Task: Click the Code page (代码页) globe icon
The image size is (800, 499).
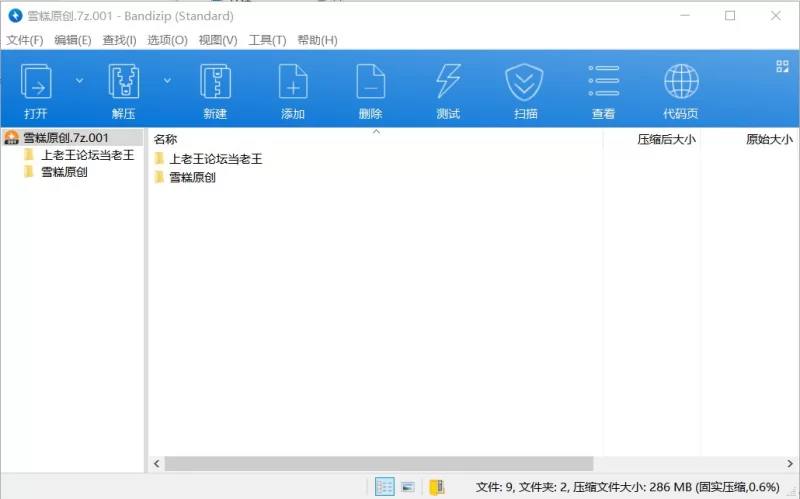Action: tap(681, 81)
